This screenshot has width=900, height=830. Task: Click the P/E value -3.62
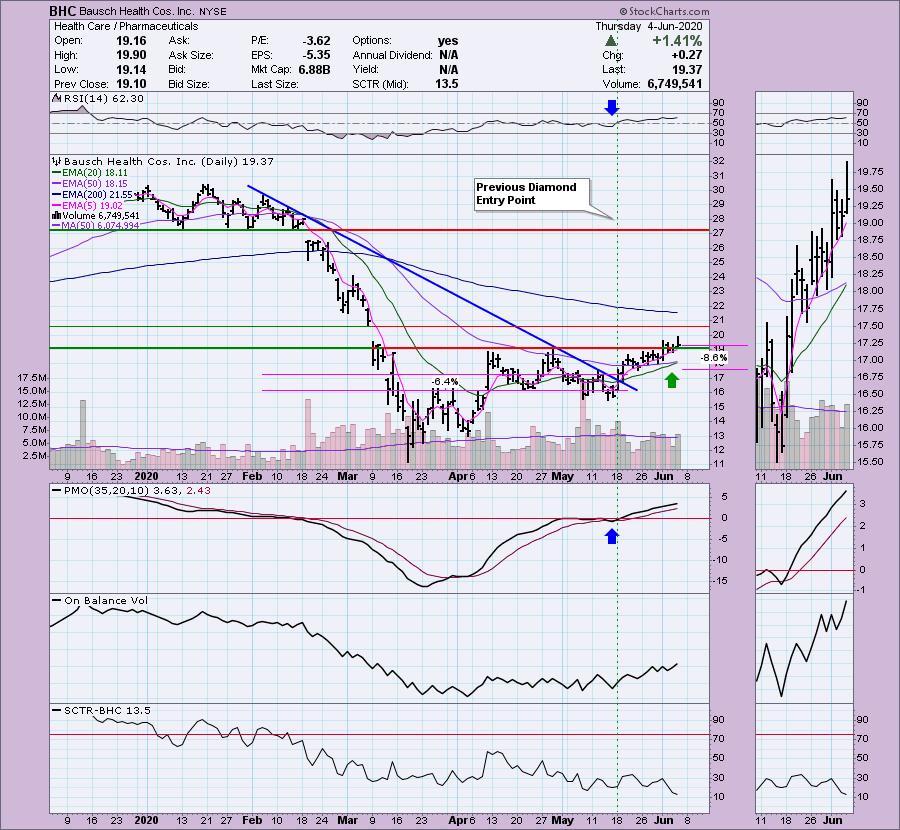point(317,41)
